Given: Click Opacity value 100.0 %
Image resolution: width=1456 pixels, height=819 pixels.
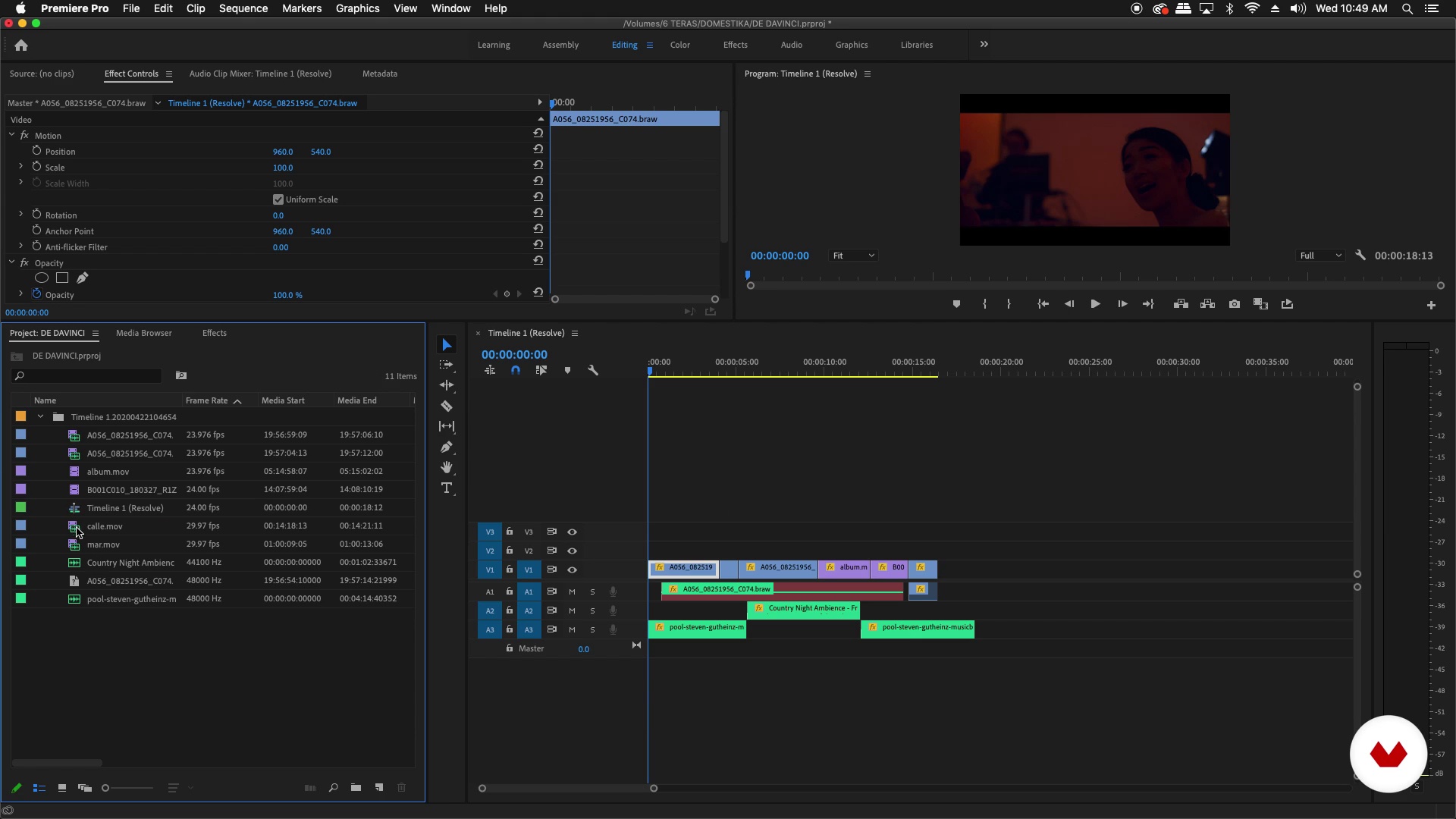Looking at the screenshot, I should click(x=287, y=295).
